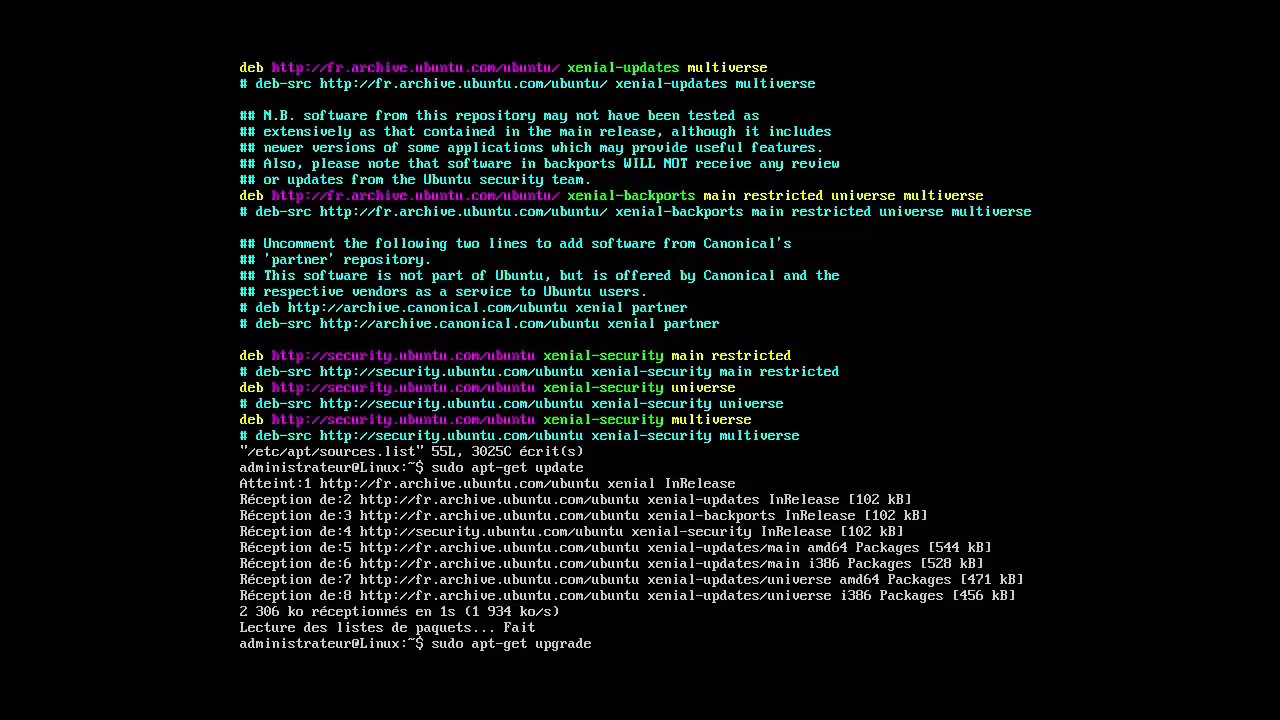Click the 'Atteint:1' xenial InRelease line
The height and width of the screenshot is (720, 1280).
coord(487,484)
